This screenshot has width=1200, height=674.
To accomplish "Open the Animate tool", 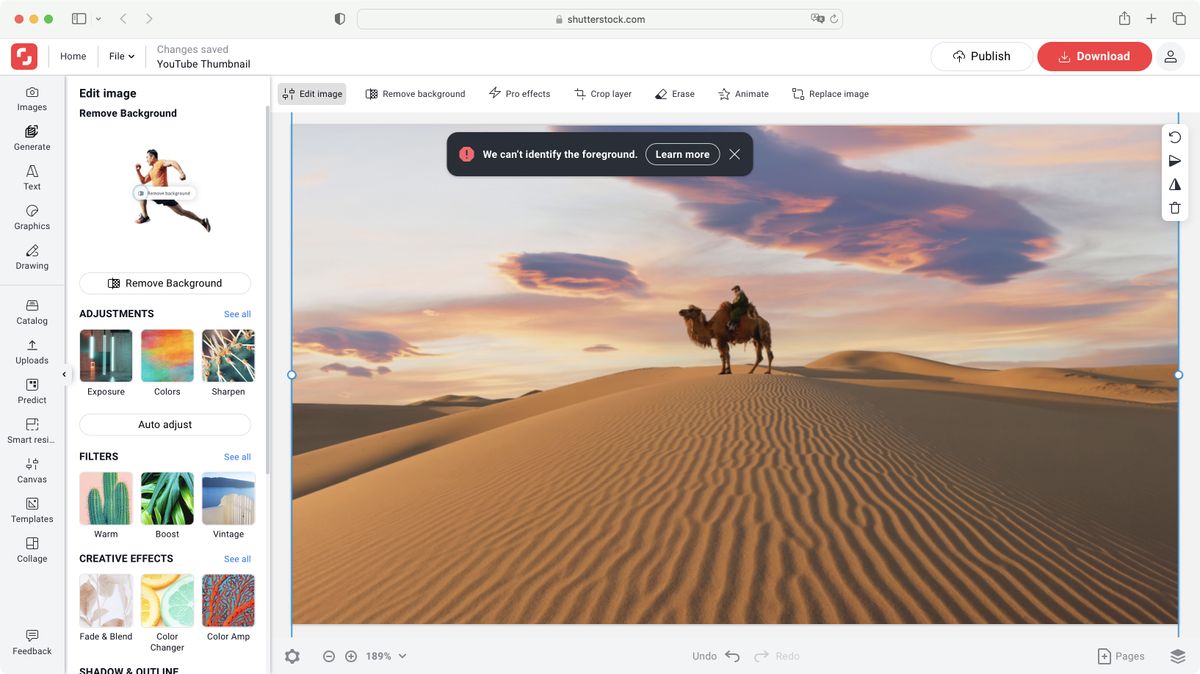I will [742, 93].
